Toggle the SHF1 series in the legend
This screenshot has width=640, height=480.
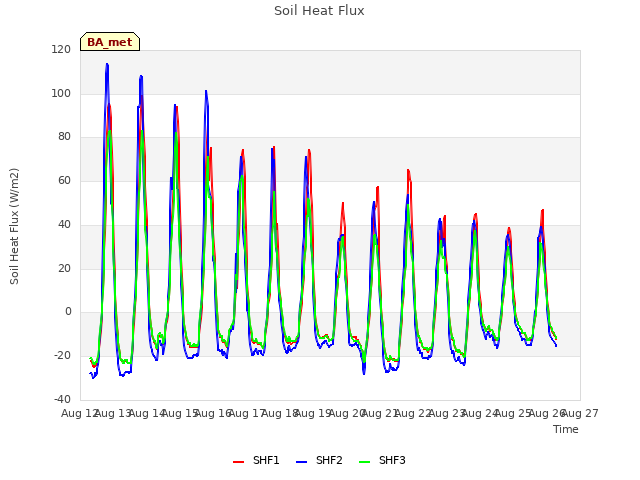pos(256,460)
